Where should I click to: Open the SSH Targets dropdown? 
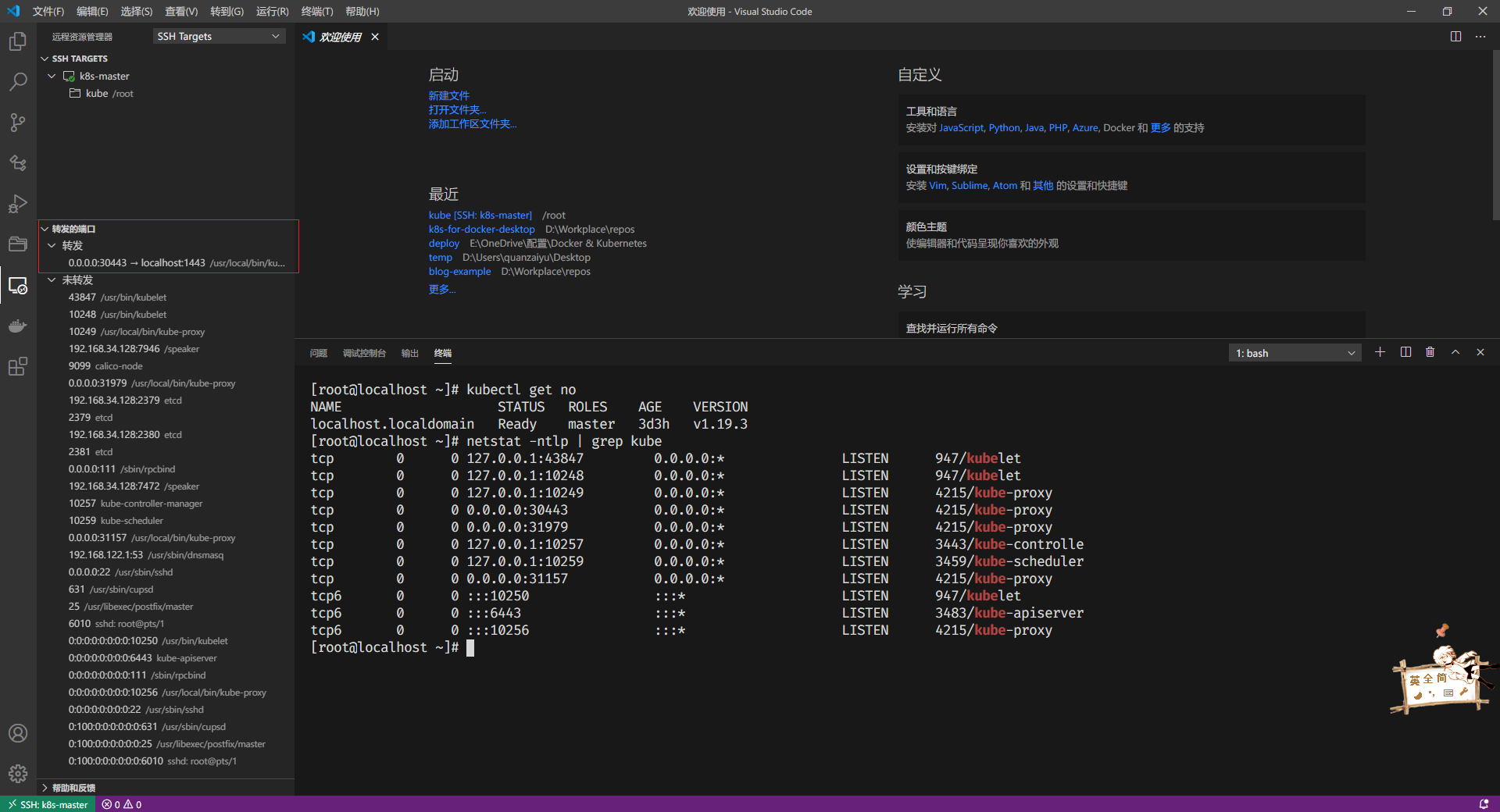click(x=218, y=37)
